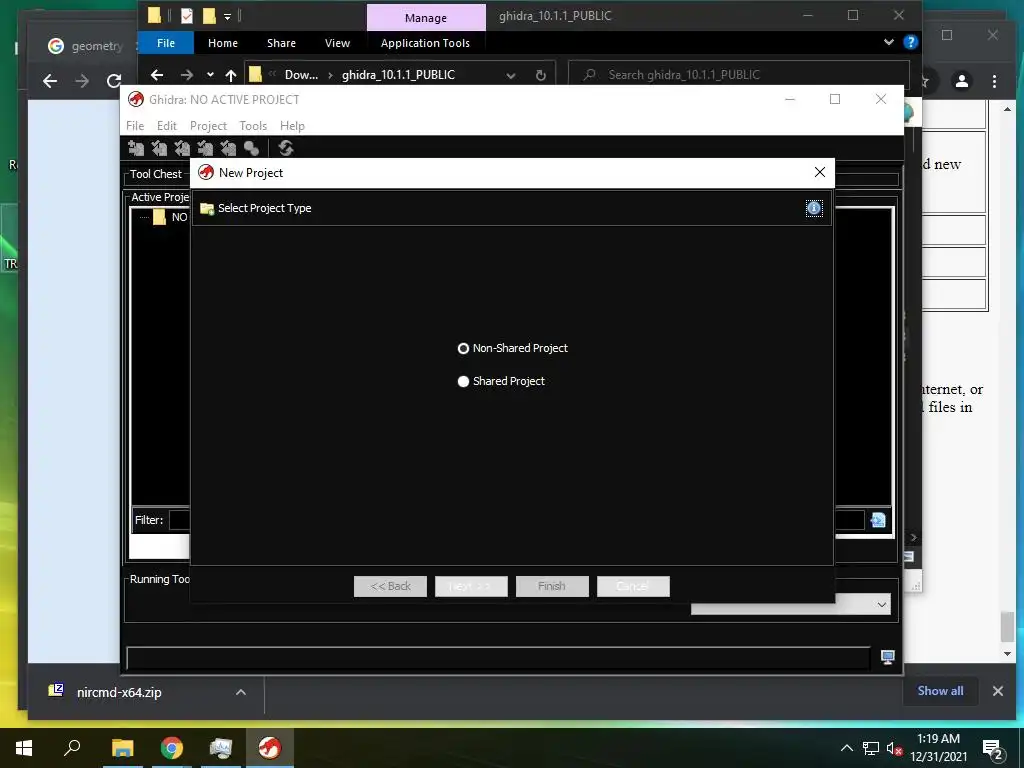
Task: Click the Search ghidra_10.1.1_PUBLIC field
Action: tap(739, 74)
